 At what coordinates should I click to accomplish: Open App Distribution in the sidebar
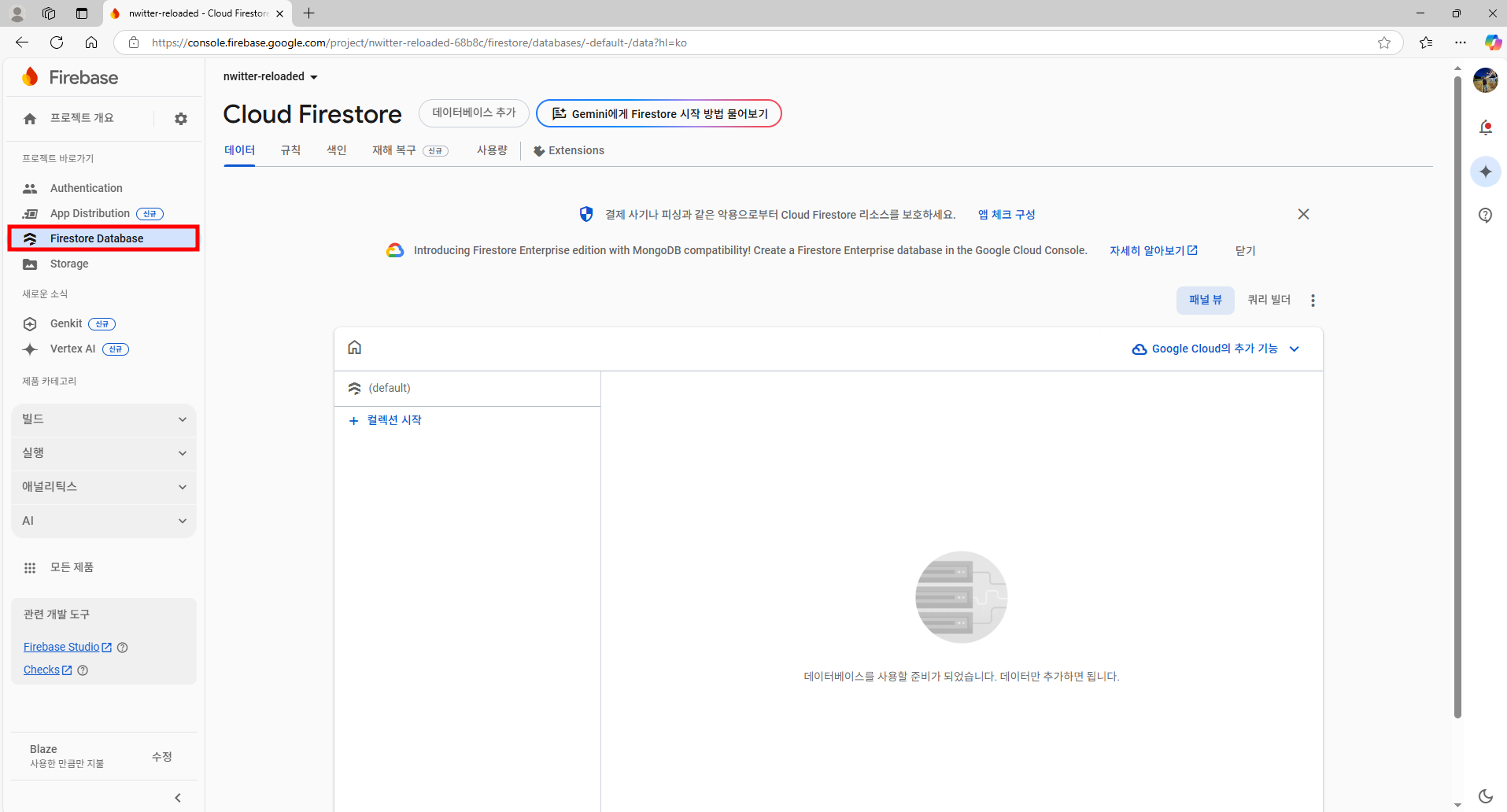[90, 213]
